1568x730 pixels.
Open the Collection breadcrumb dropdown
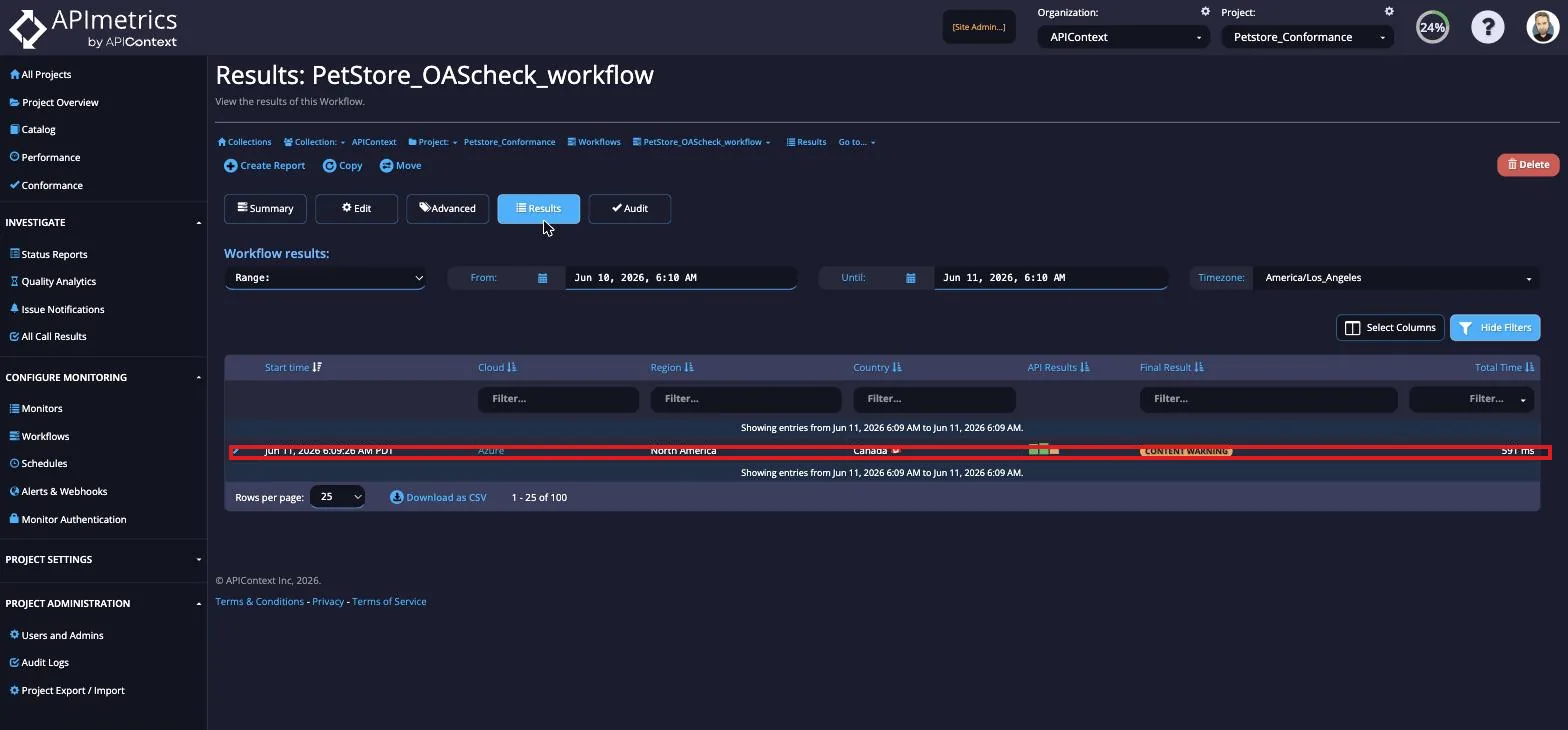(314, 142)
